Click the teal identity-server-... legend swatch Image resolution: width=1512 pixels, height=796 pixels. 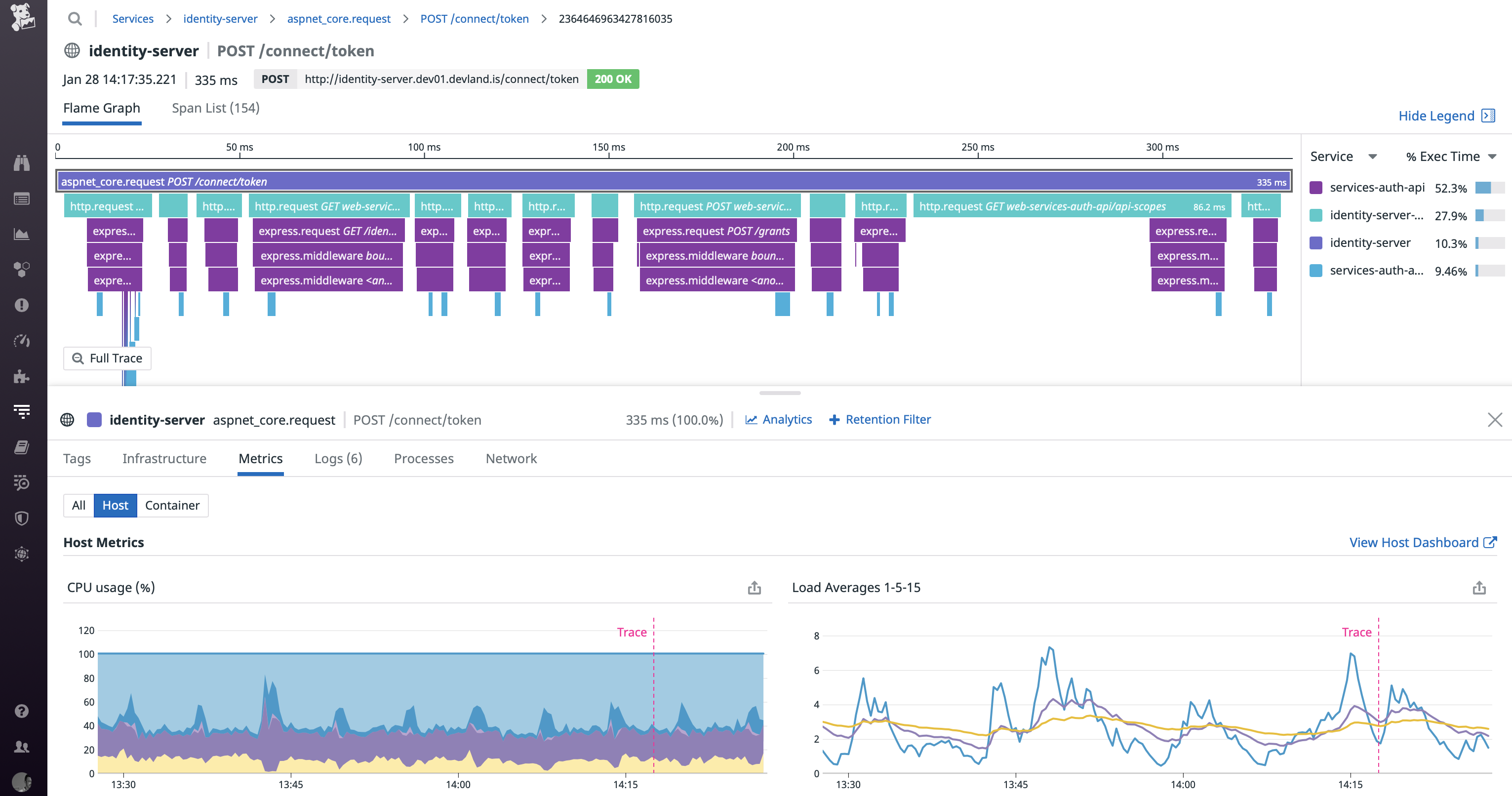pyautogui.click(x=1316, y=215)
